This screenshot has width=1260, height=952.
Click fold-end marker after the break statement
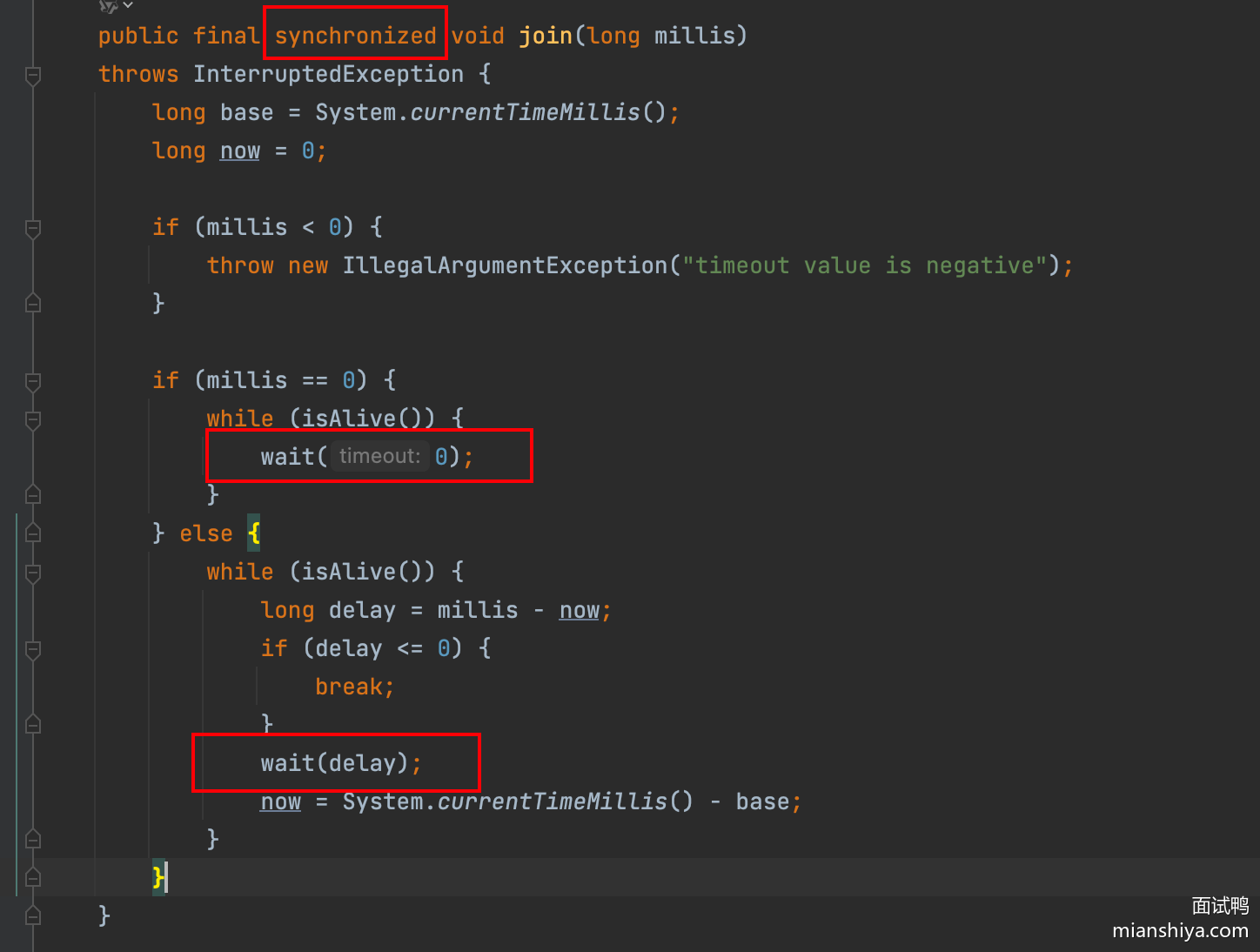[33, 724]
